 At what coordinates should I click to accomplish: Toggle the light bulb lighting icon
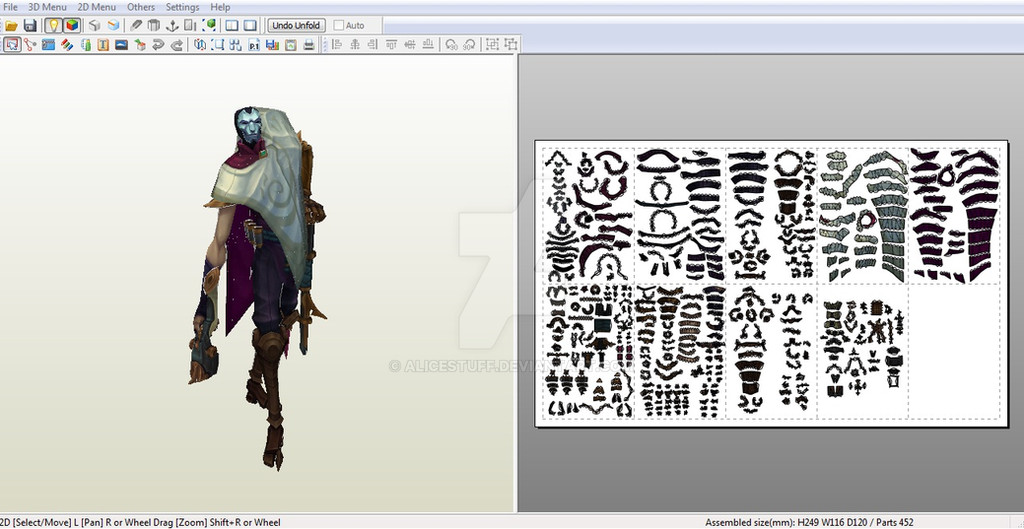(x=53, y=25)
